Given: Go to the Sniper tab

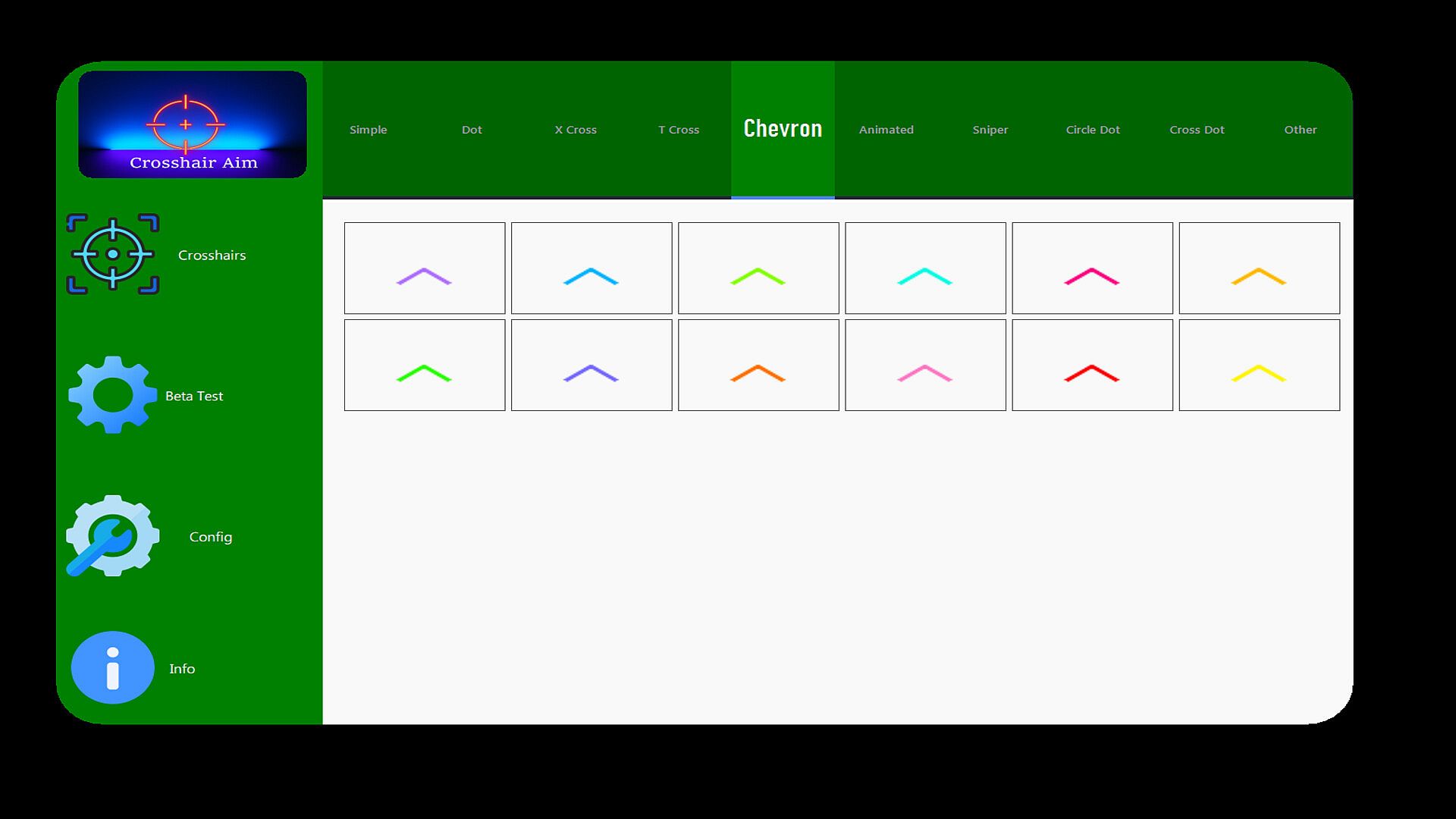Looking at the screenshot, I should point(990,130).
